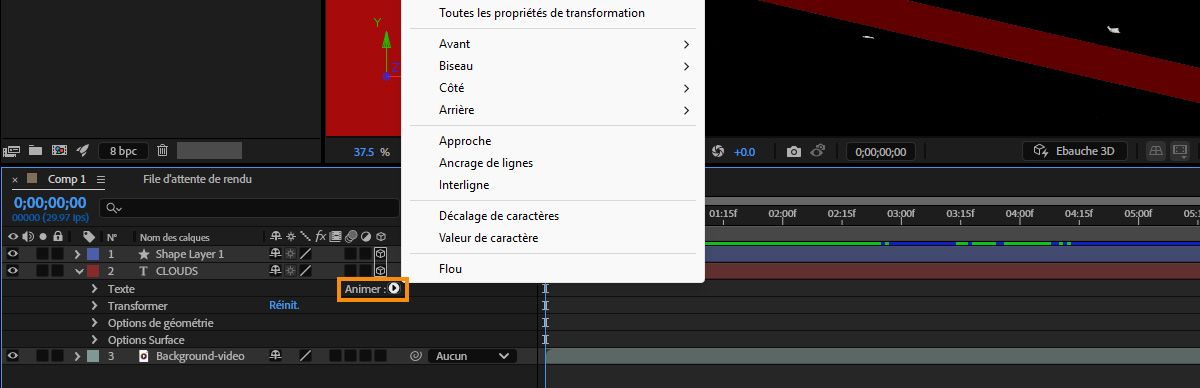The width and height of the screenshot is (1200, 388).
Task: Open the Avant submenu
Action: coord(553,44)
